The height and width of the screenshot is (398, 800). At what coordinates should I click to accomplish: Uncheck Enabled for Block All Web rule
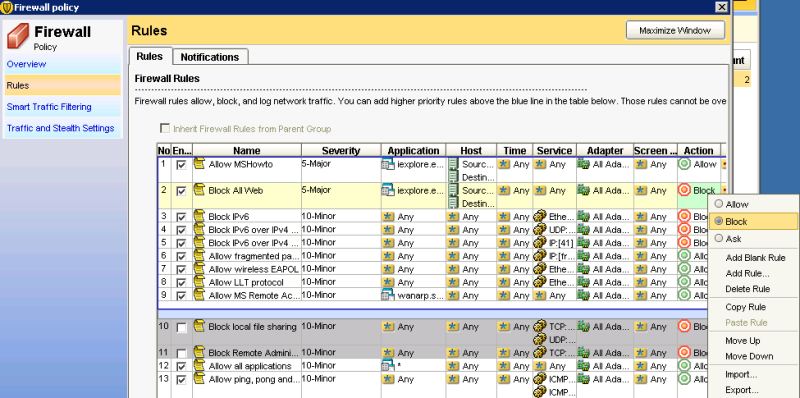click(181, 191)
